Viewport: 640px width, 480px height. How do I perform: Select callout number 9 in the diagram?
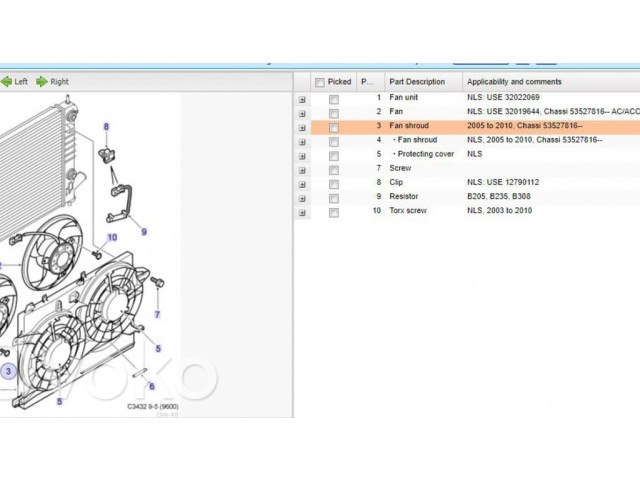143,232
